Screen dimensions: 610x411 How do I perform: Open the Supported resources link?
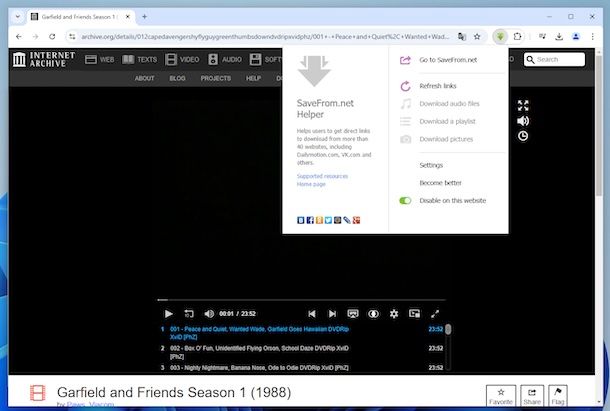(x=322, y=176)
